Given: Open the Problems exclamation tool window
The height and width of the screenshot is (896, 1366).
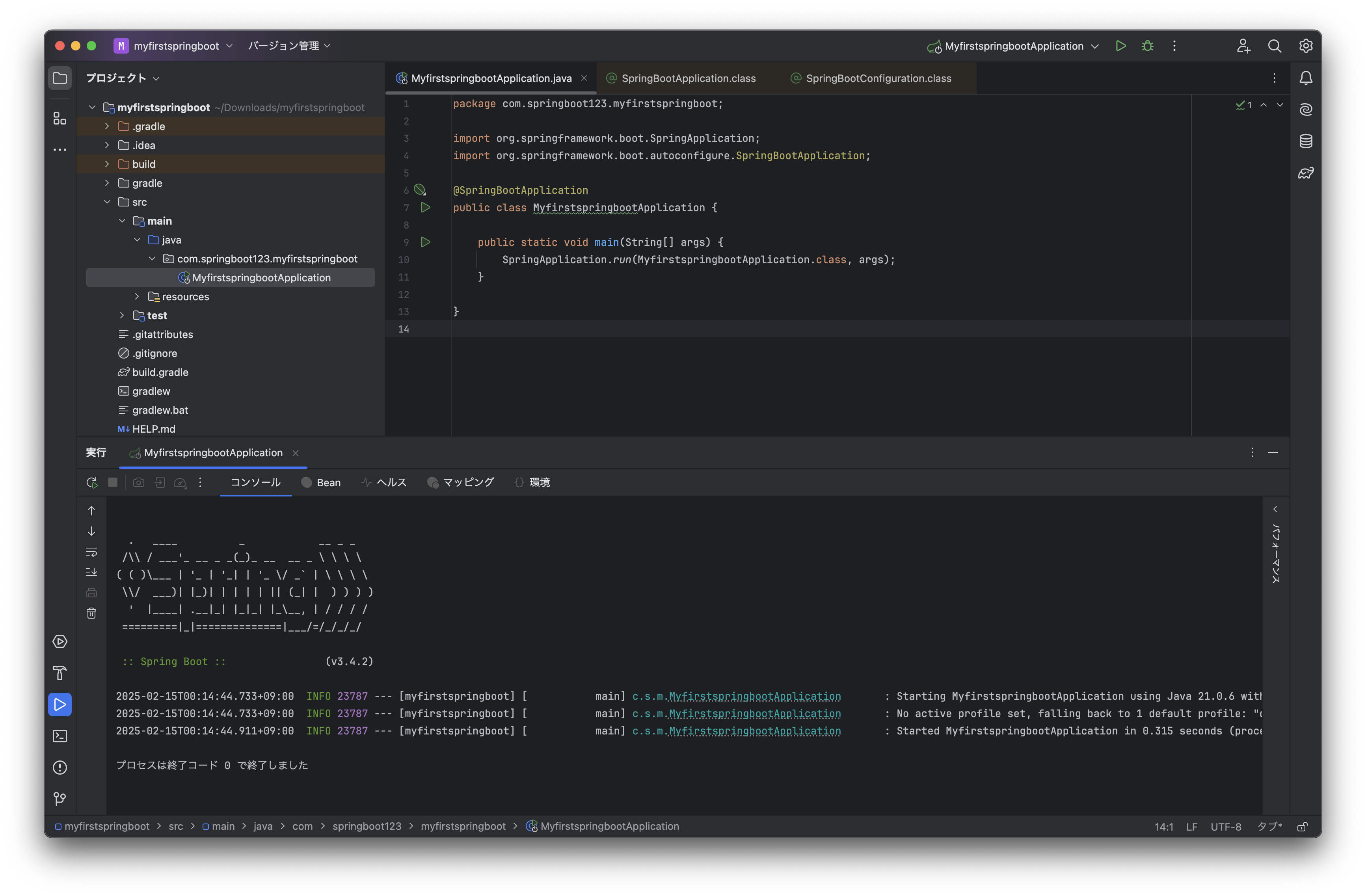Looking at the screenshot, I should (60, 768).
